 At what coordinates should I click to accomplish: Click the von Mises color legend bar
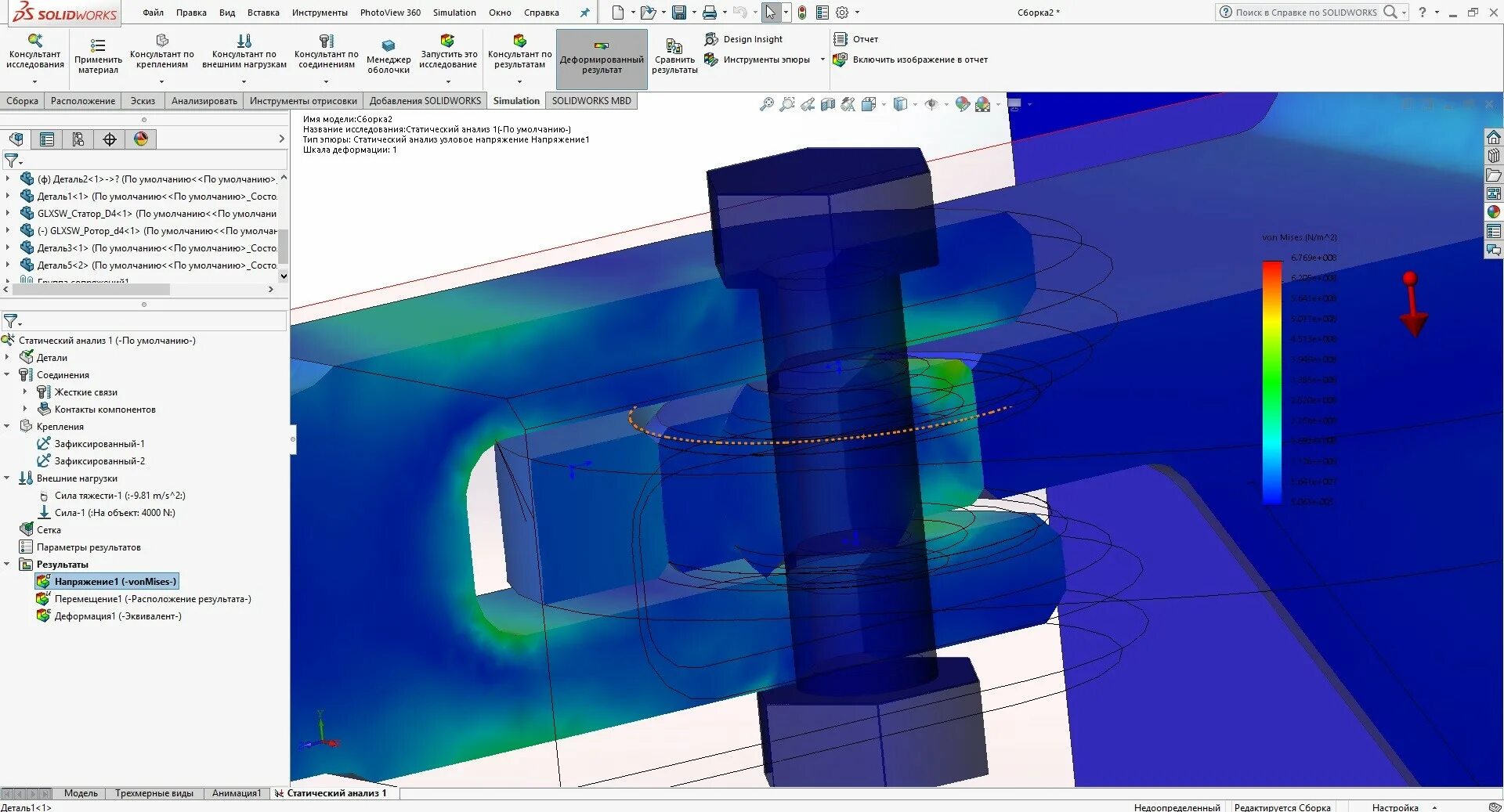point(1272,382)
